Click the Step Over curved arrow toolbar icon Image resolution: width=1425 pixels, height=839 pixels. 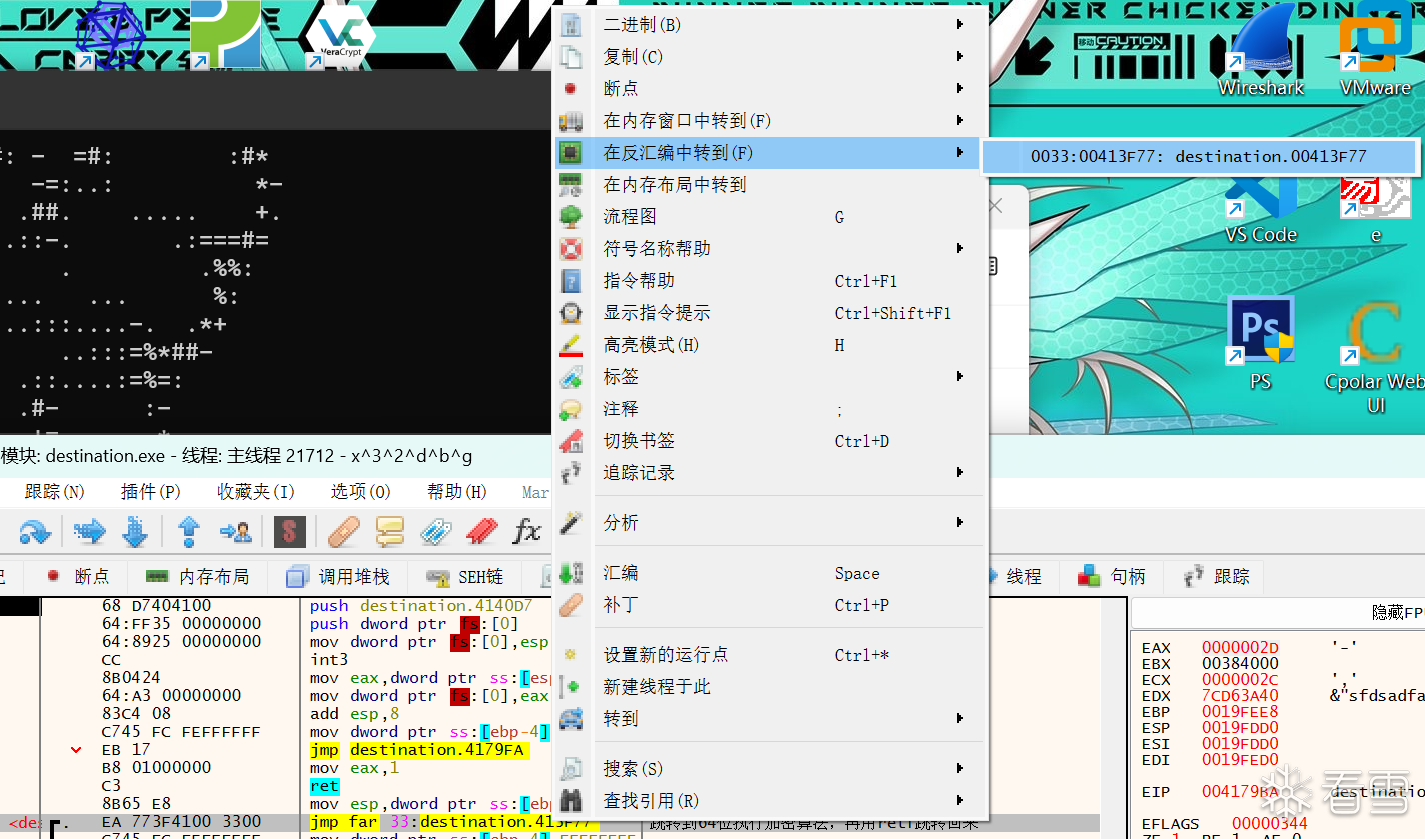(x=35, y=531)
